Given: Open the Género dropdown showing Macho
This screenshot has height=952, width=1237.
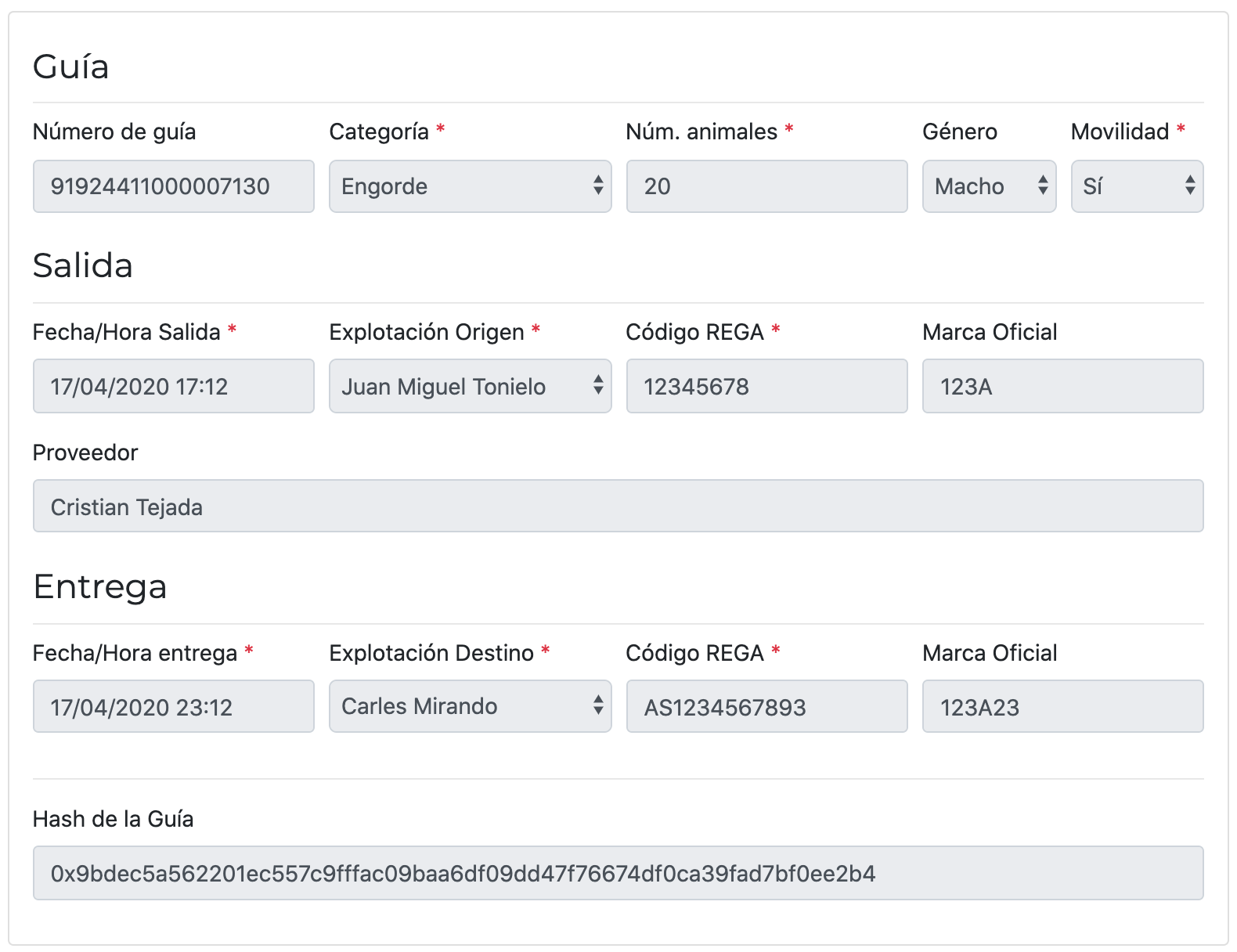Looking at the screenshot, I should 990,186.
